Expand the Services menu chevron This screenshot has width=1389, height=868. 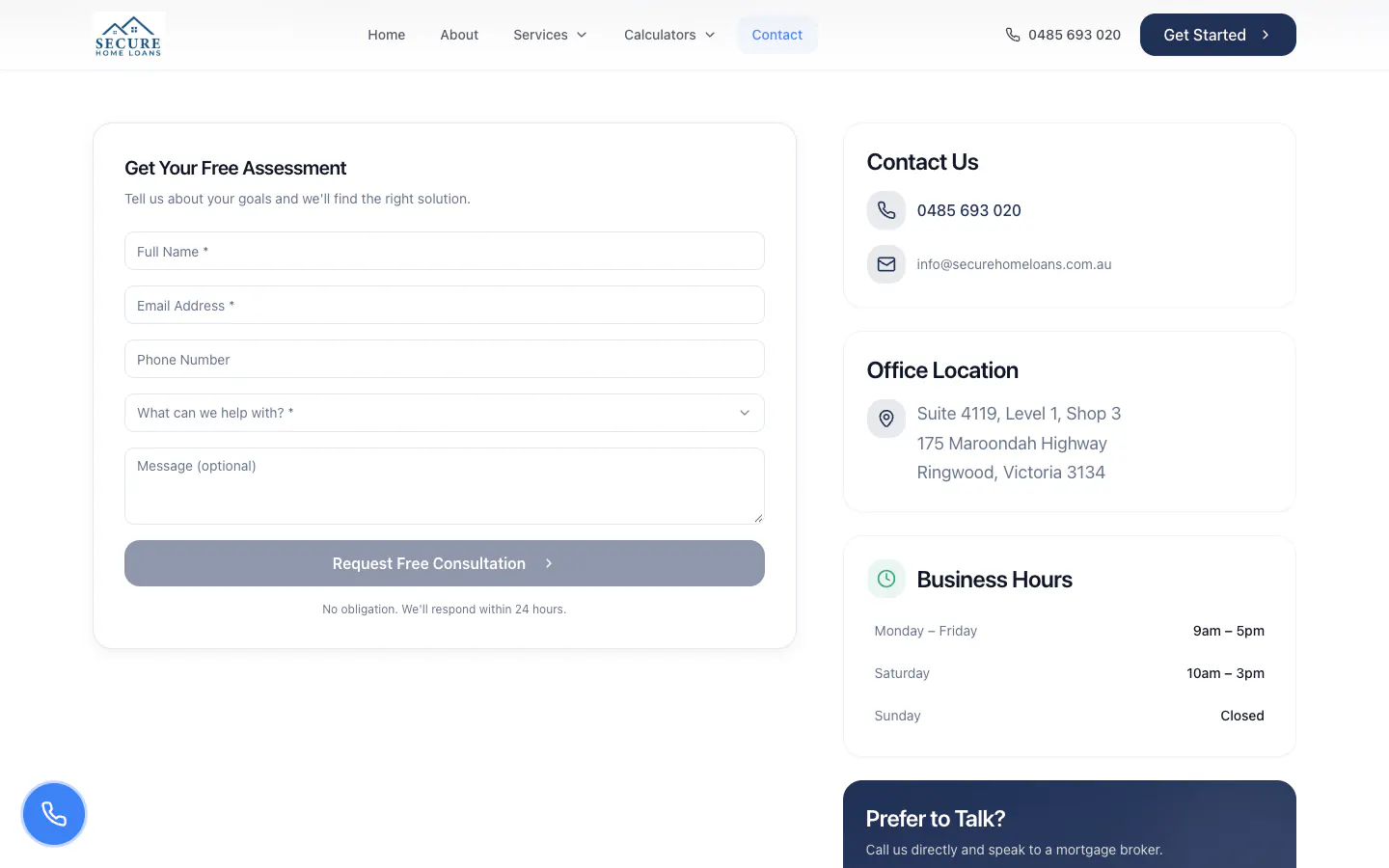(582, 35)
